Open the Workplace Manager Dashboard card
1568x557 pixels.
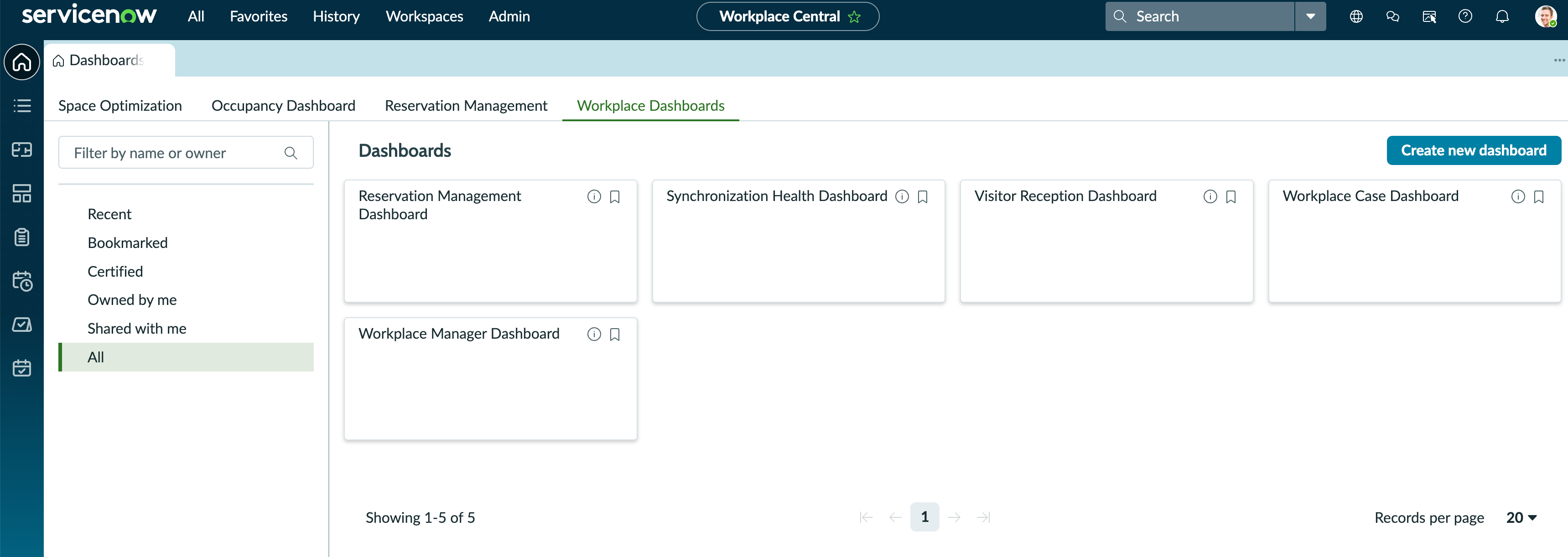click(x=490, y=378)
